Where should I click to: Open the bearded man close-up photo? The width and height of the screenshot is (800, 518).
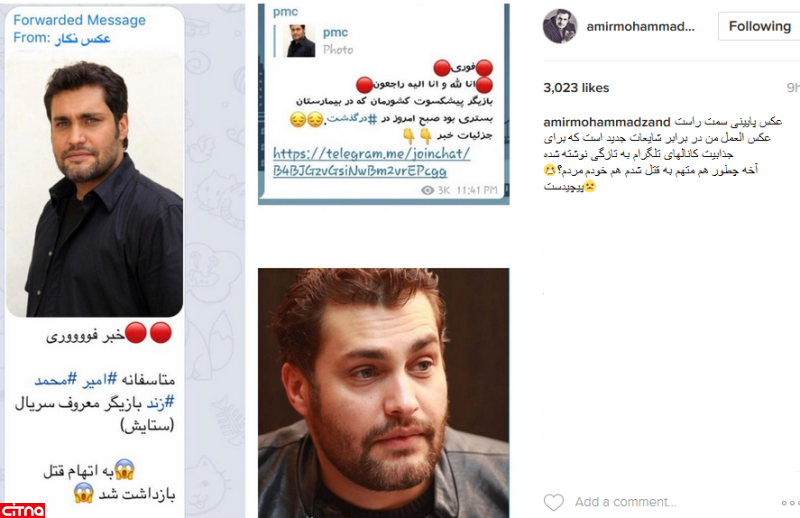pyautogui.click(x=383, y=393)
